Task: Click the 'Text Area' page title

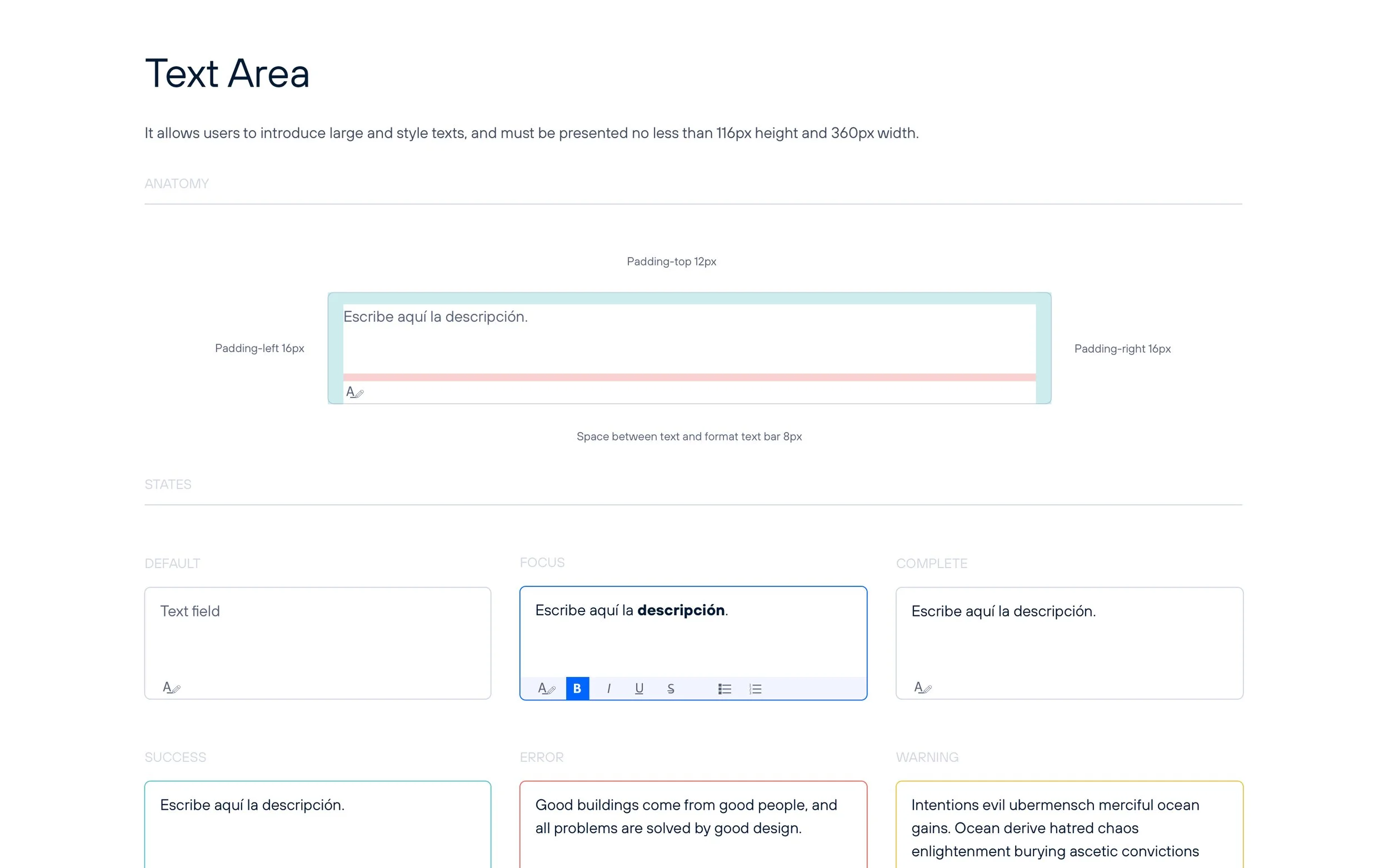Action: pos(227,73)
